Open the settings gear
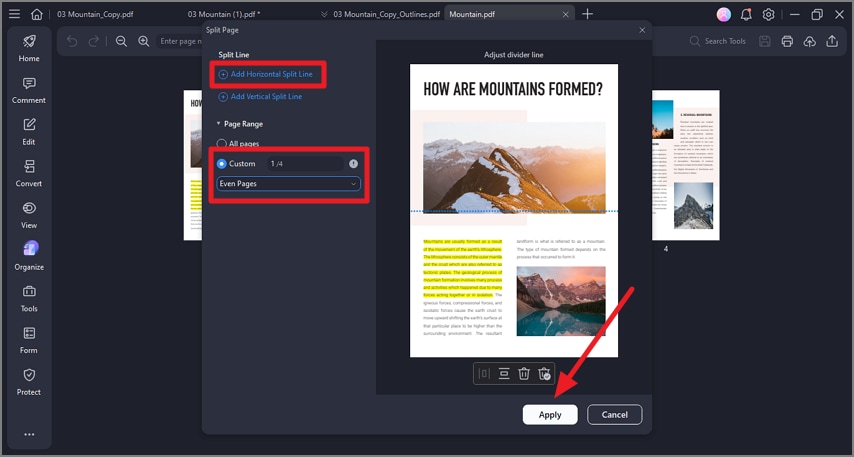The height and width of the screenshot is (457, 854). (x=768, y=15)
